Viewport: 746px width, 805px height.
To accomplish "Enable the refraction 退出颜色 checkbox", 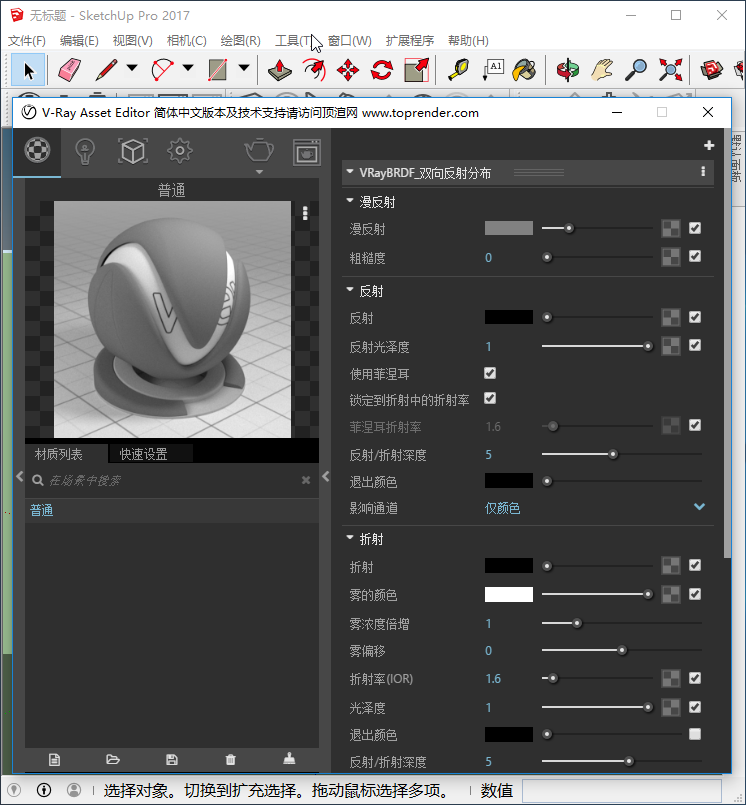I will 695,734.
